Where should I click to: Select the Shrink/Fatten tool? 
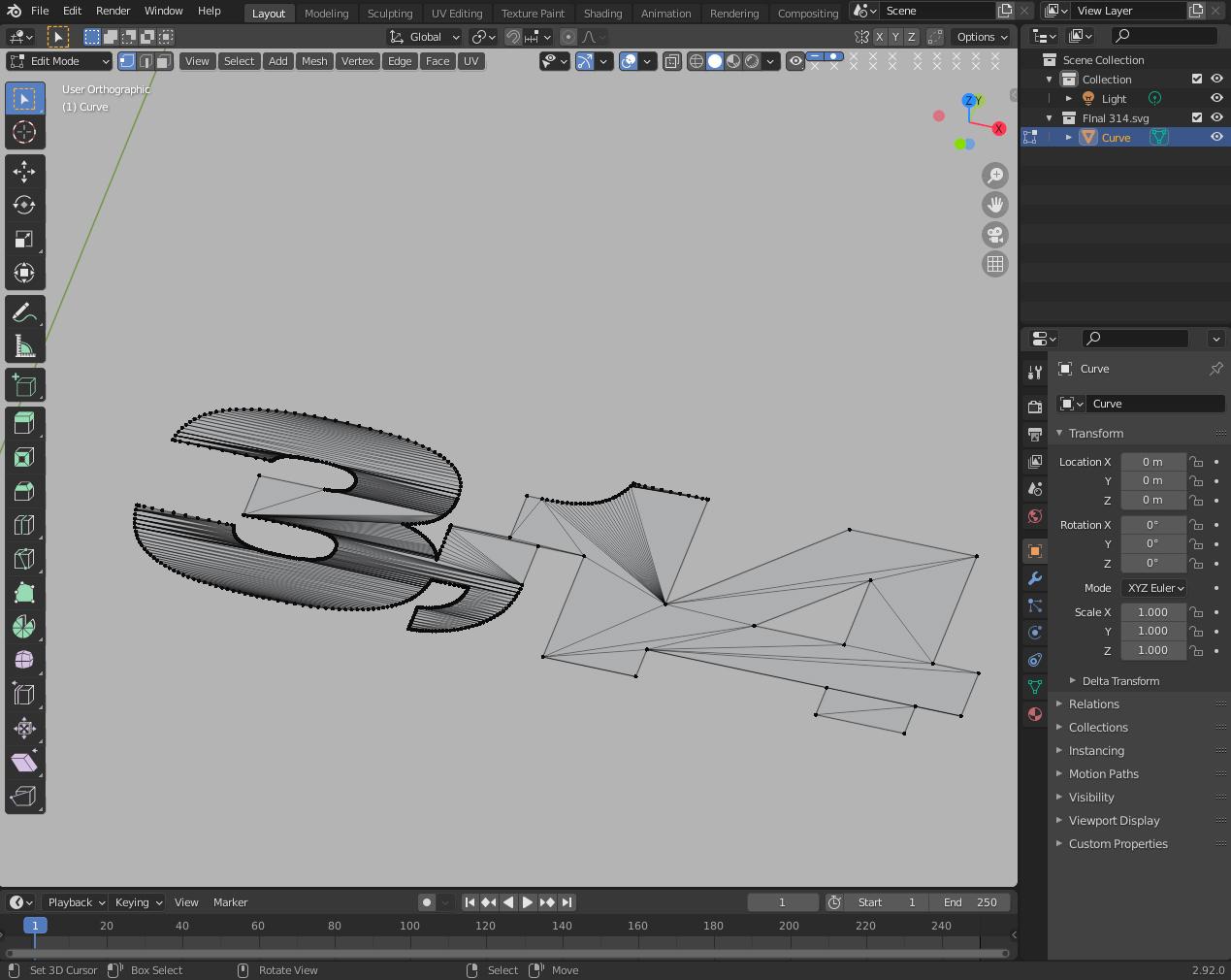pyautogui.click(x=24, y=728)
